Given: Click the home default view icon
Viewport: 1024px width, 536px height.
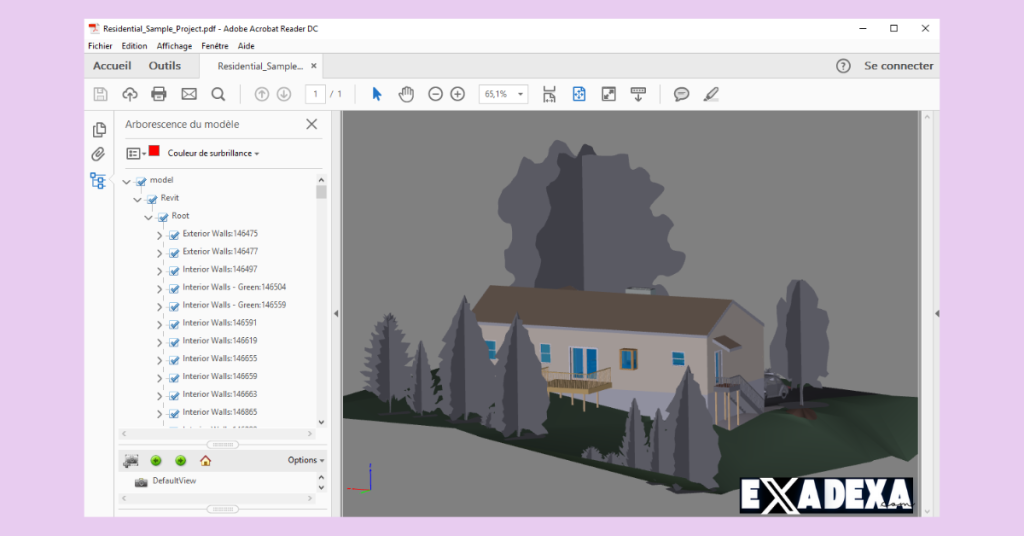Looking at the screenshot, I should 205,461.
